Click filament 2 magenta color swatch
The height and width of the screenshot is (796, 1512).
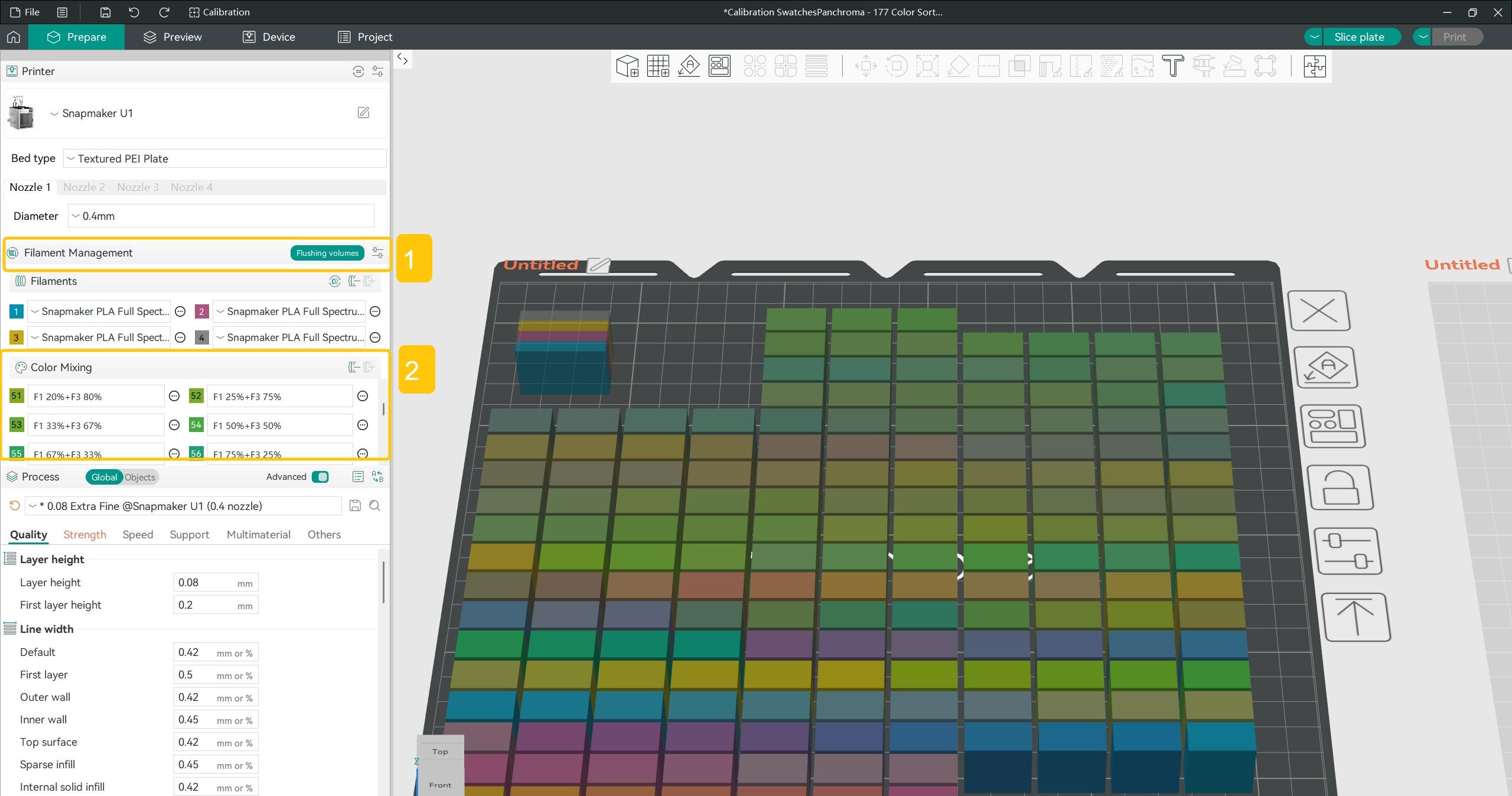[201, 311]
